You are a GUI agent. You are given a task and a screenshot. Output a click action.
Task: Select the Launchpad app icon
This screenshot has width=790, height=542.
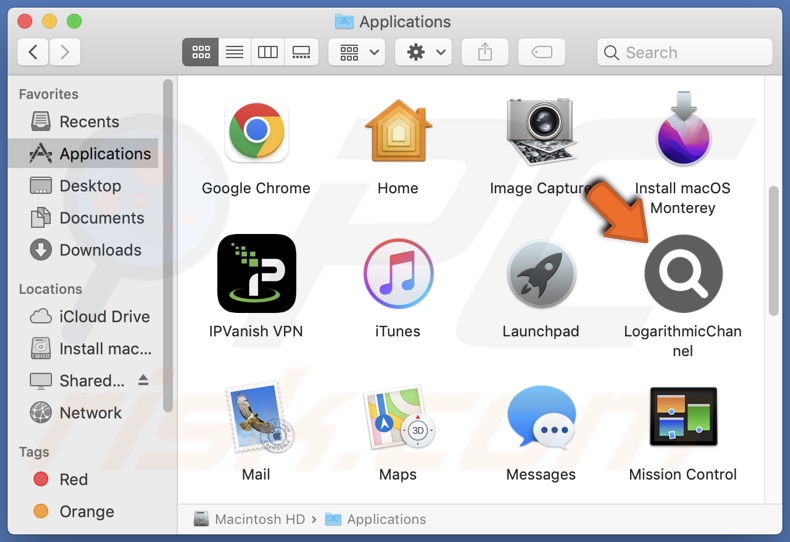coord(541,274)
